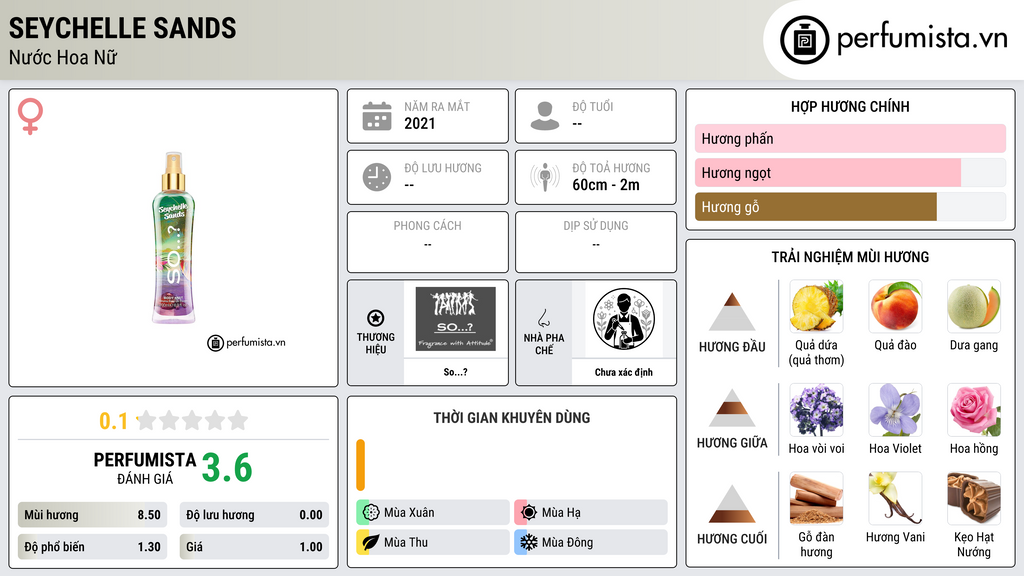Click the Giá 1.00 score box
The height and width of the screenshot is (576, 1024).
pos(254,547)
